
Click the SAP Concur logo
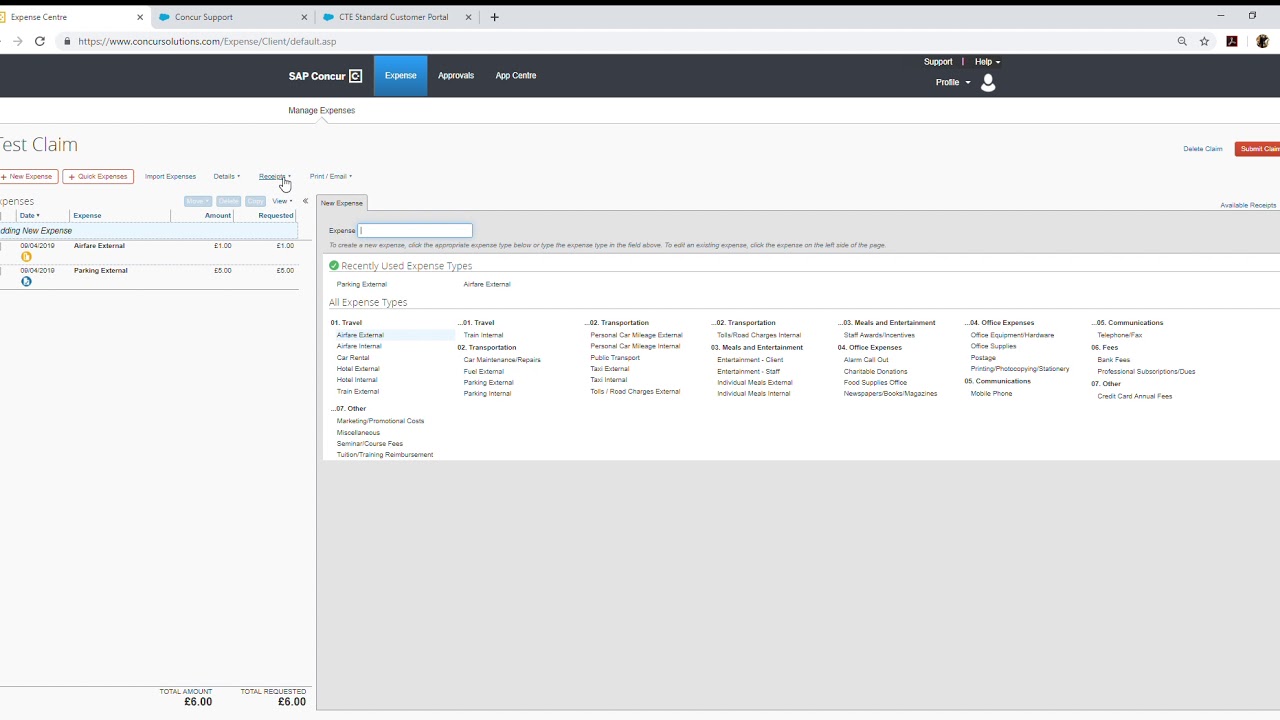[x=325, y=76]
